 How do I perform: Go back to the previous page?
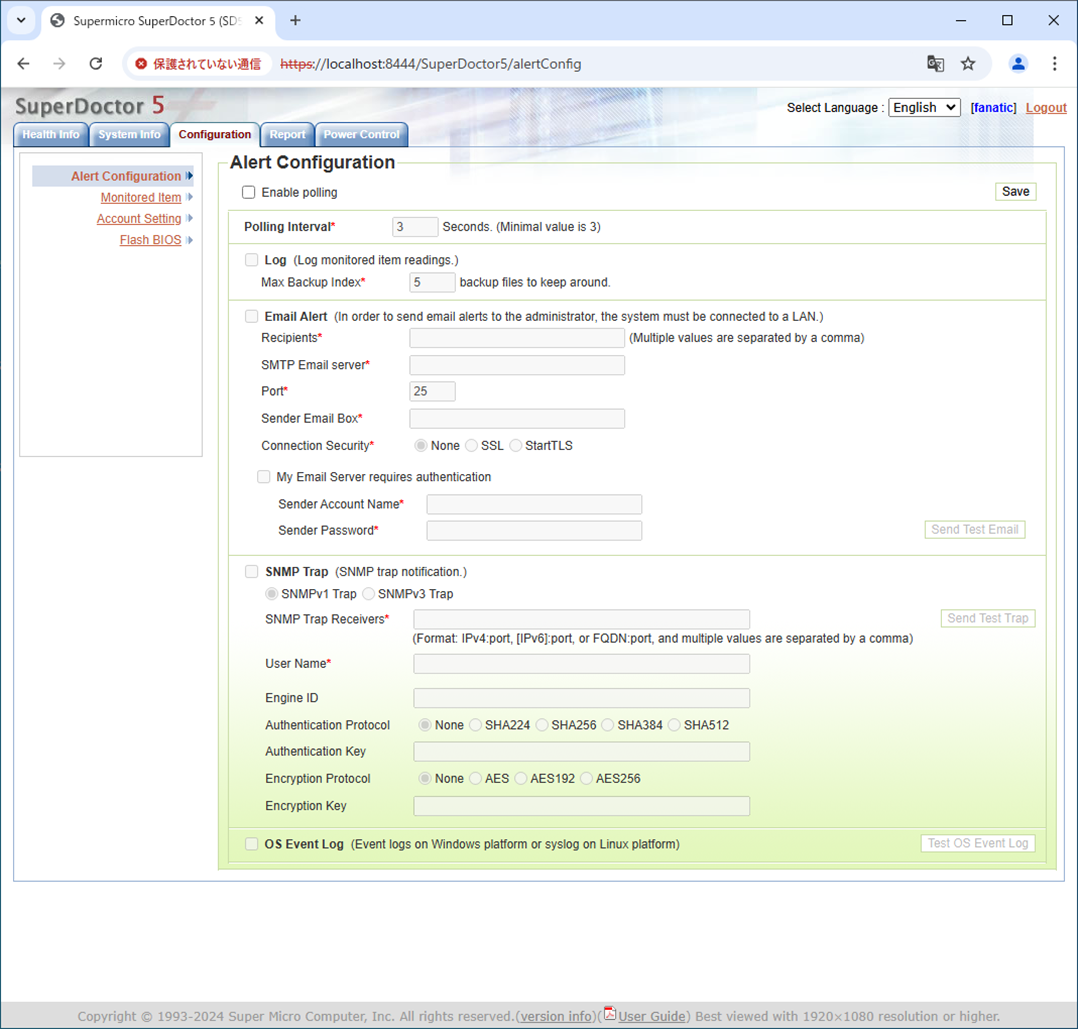click(x=23, y=64)
